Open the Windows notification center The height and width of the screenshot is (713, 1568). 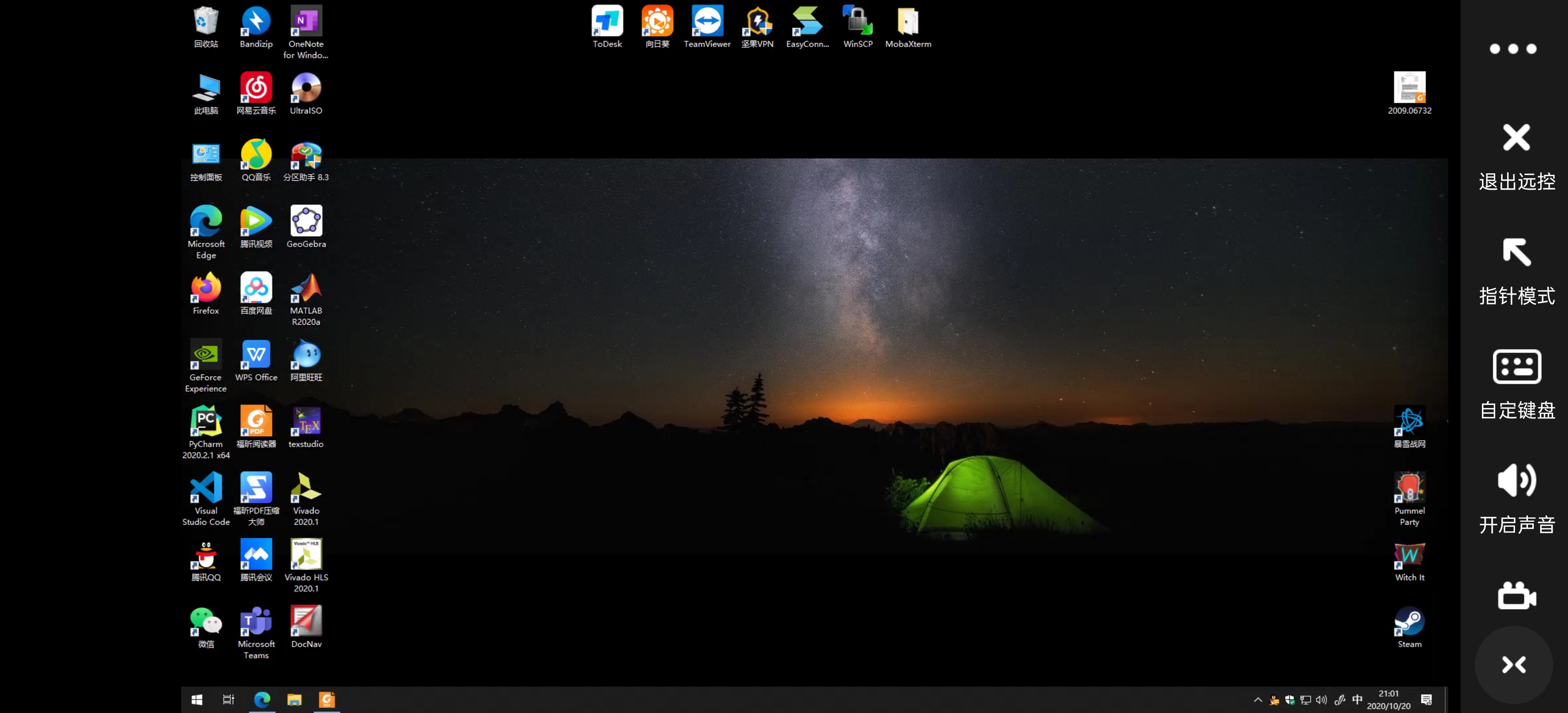point(1426,700)
